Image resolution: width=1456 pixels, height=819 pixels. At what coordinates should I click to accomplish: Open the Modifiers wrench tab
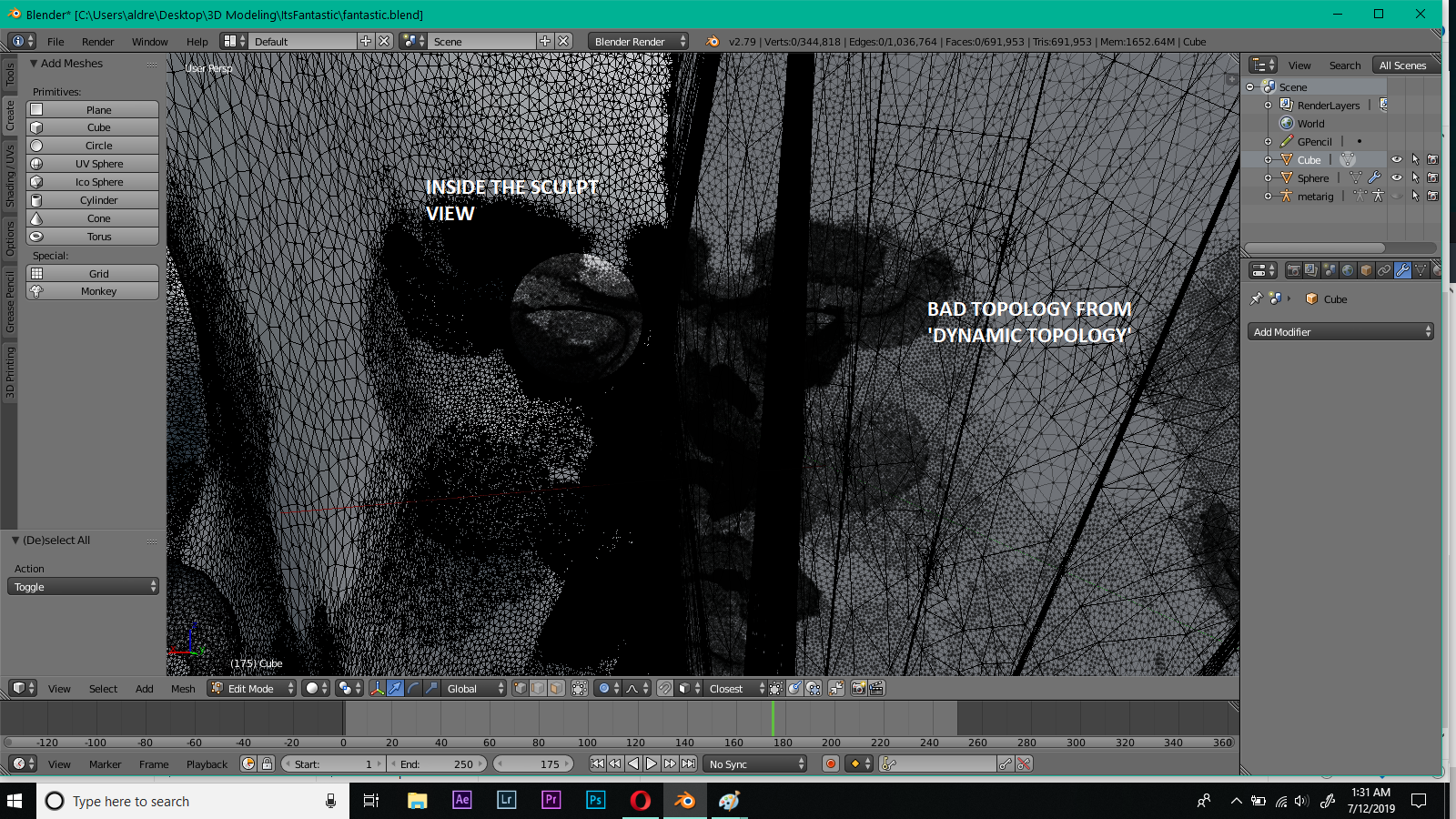(1402, 270)
